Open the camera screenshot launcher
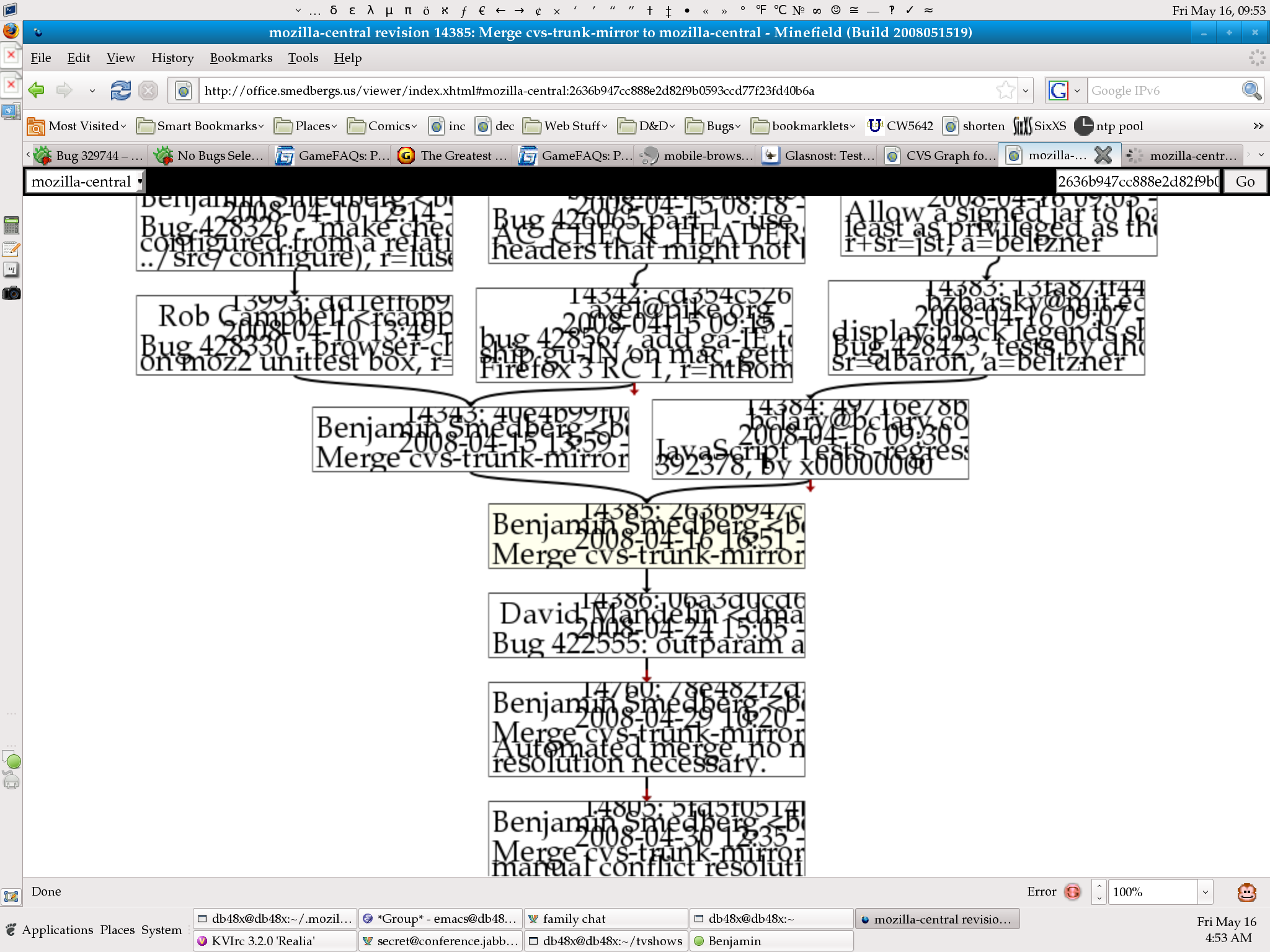 (x=11, y=293)
